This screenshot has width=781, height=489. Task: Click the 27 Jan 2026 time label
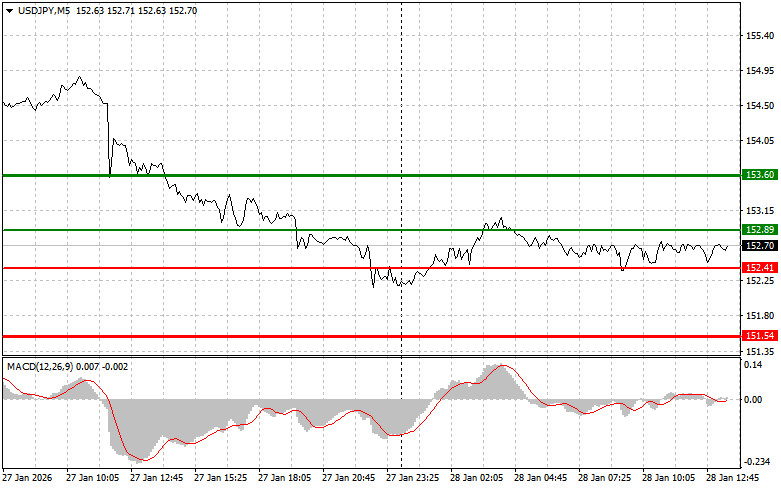(x=27, y=478)
